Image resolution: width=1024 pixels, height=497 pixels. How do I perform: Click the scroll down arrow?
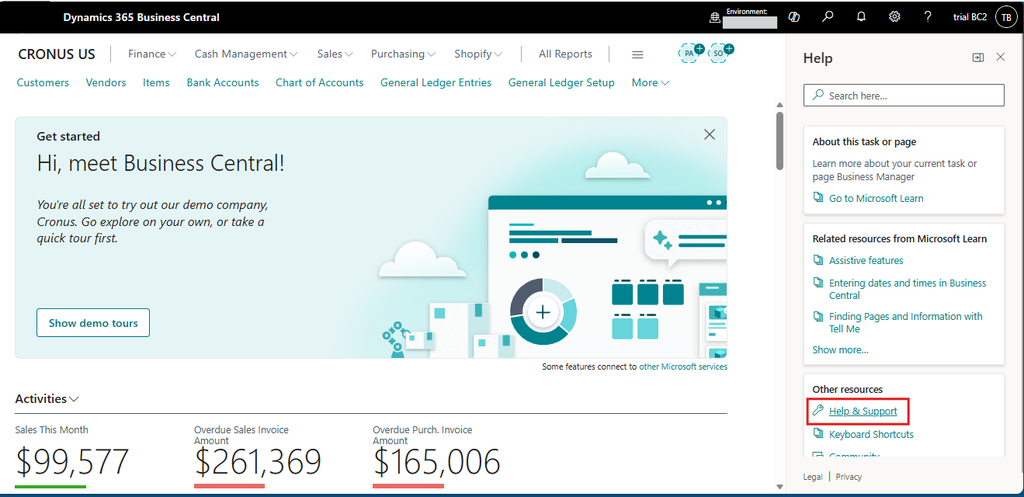click(779, 487)
